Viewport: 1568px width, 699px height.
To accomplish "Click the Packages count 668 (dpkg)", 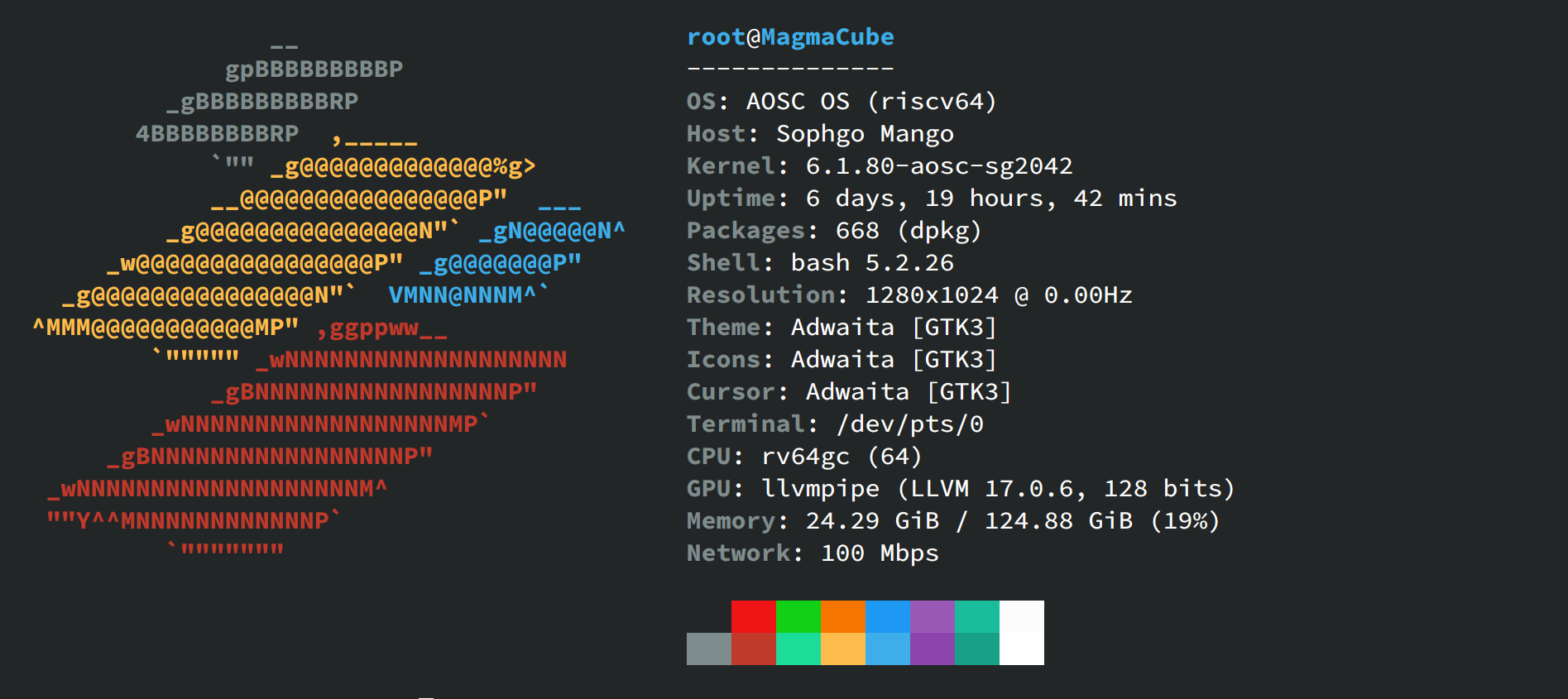I will click(x=908, y=231).
